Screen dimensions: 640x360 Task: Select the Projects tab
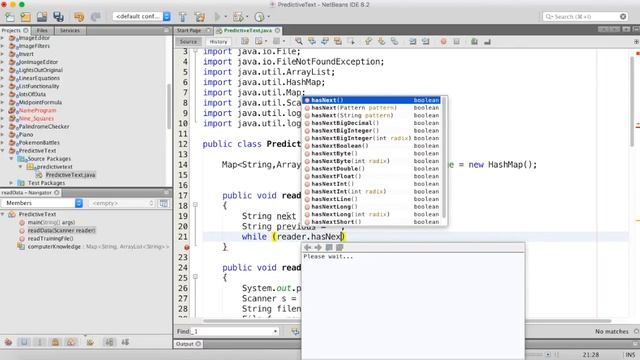[11, 31]
